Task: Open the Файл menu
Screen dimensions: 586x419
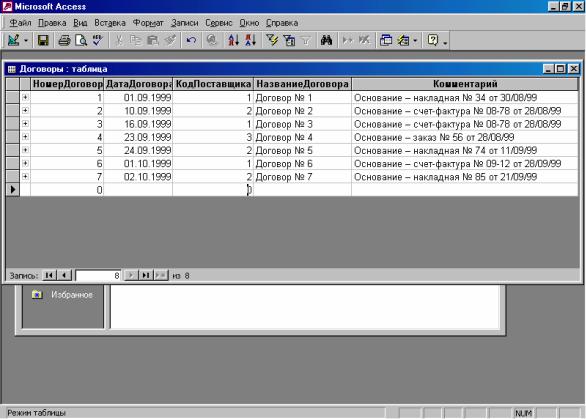Action: (20, 23)
